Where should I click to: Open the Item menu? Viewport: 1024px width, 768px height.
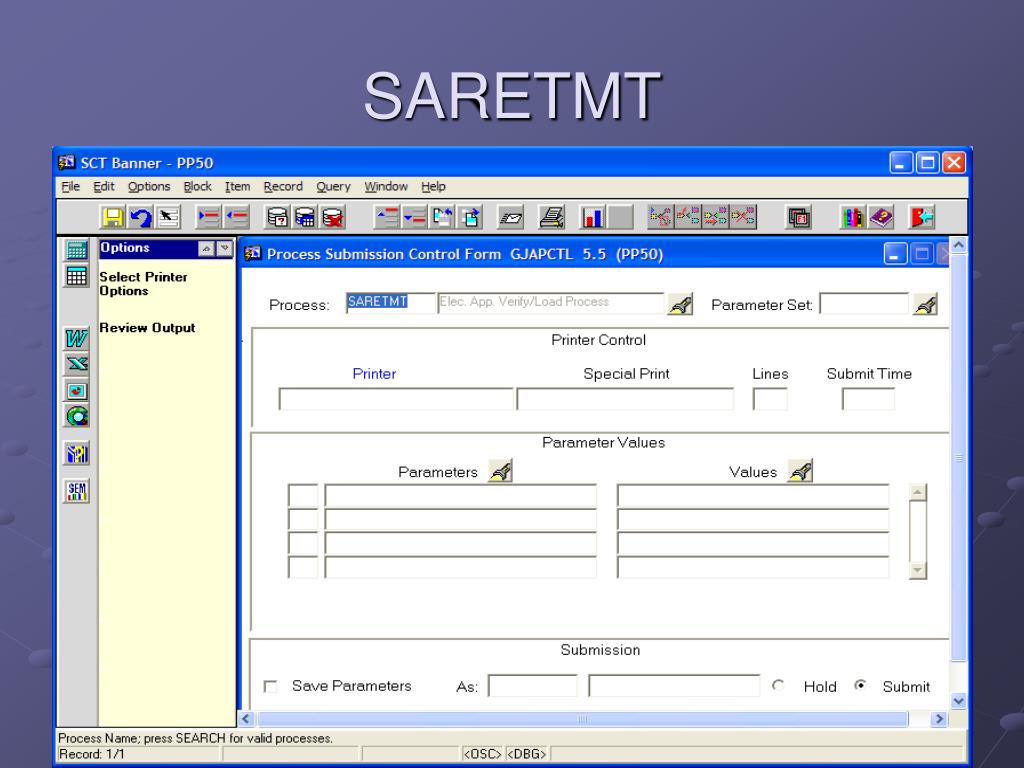237,187
